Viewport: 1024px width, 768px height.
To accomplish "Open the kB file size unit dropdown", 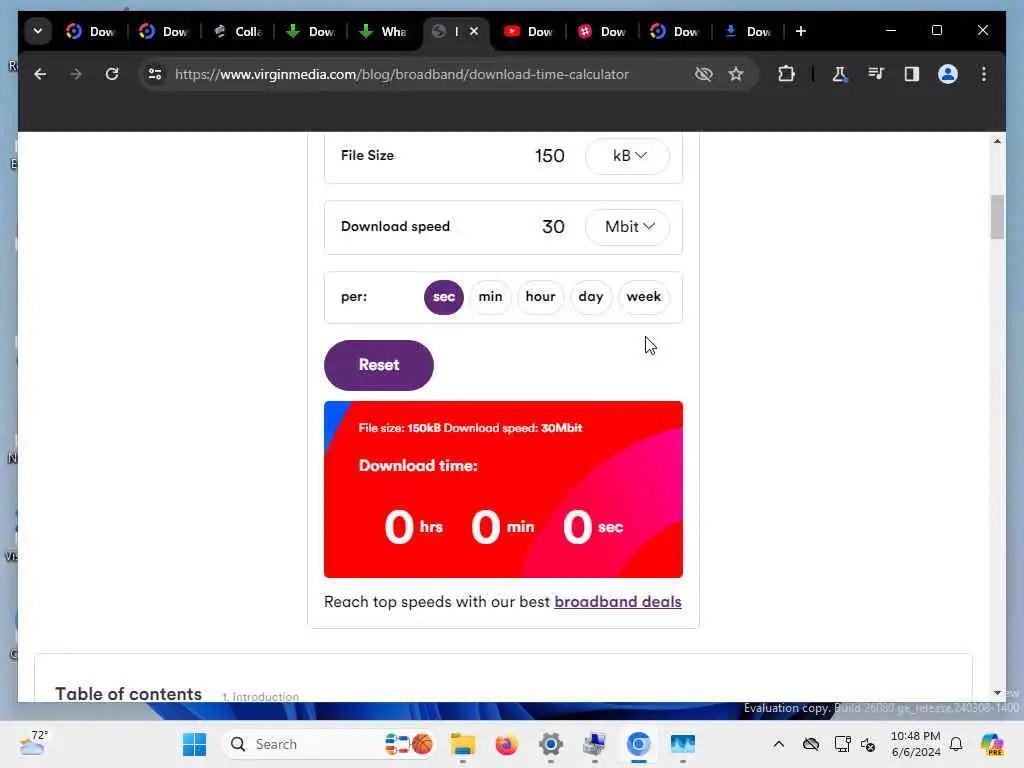I will click(627, 156).
